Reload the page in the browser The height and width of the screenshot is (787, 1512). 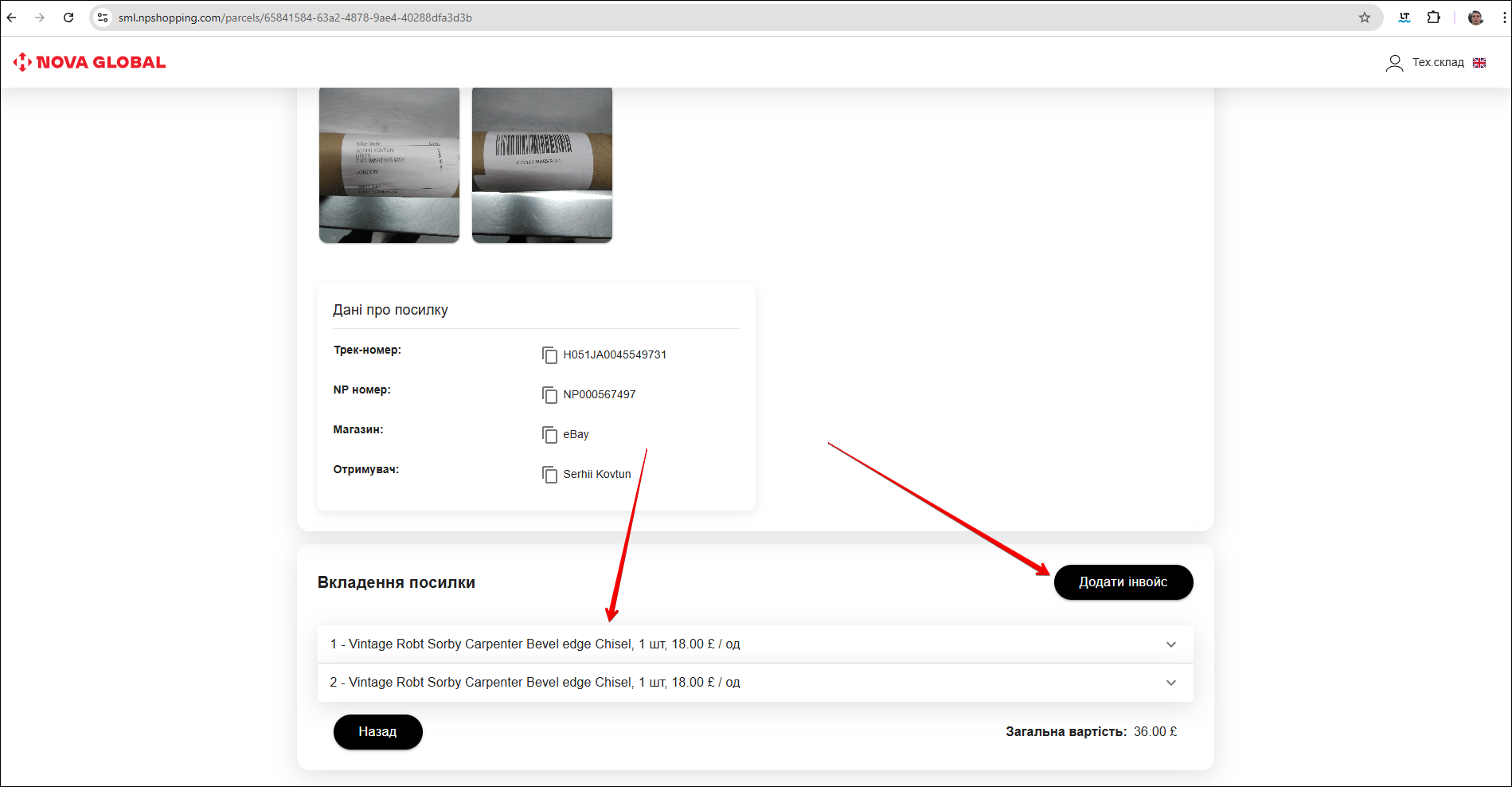click(68, 18)
